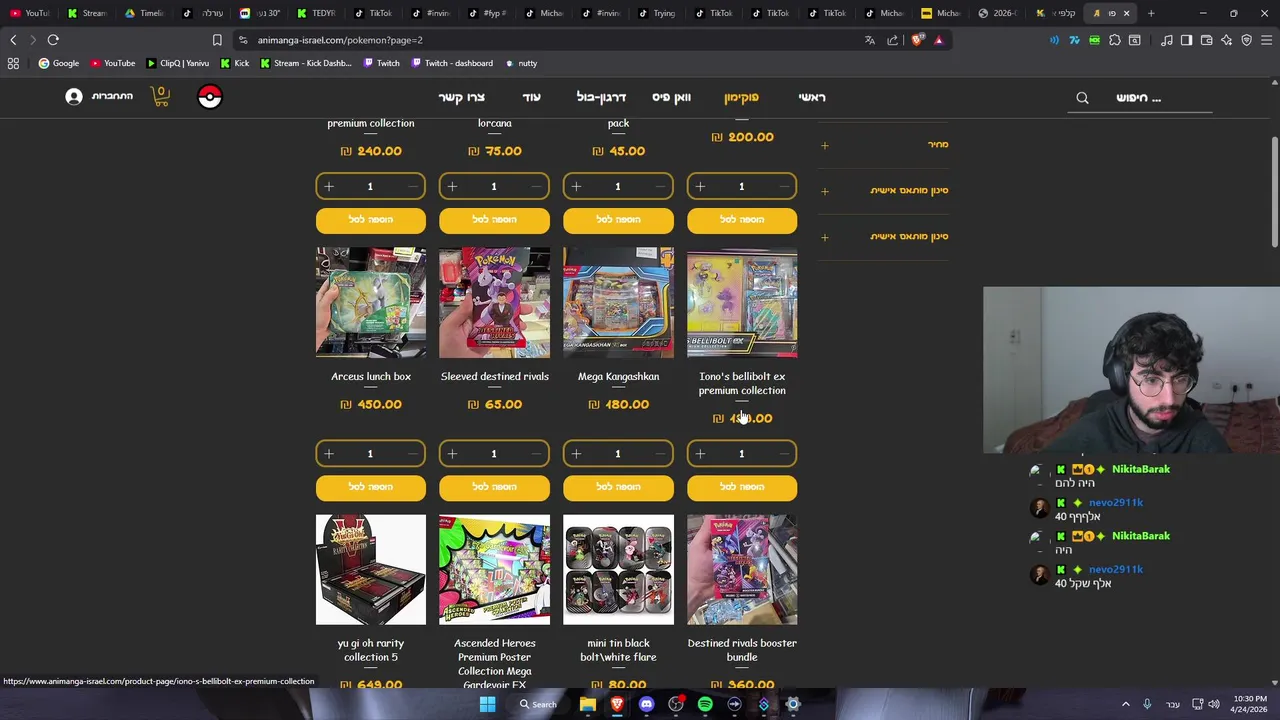Click the search magnifier icon

click(1082, 98)
